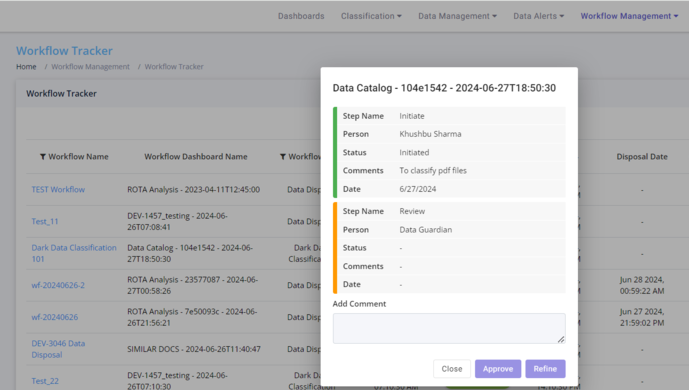Click the 'Khushbu Sharma' person value
The image size is (689, 390).
click(430, 134)
